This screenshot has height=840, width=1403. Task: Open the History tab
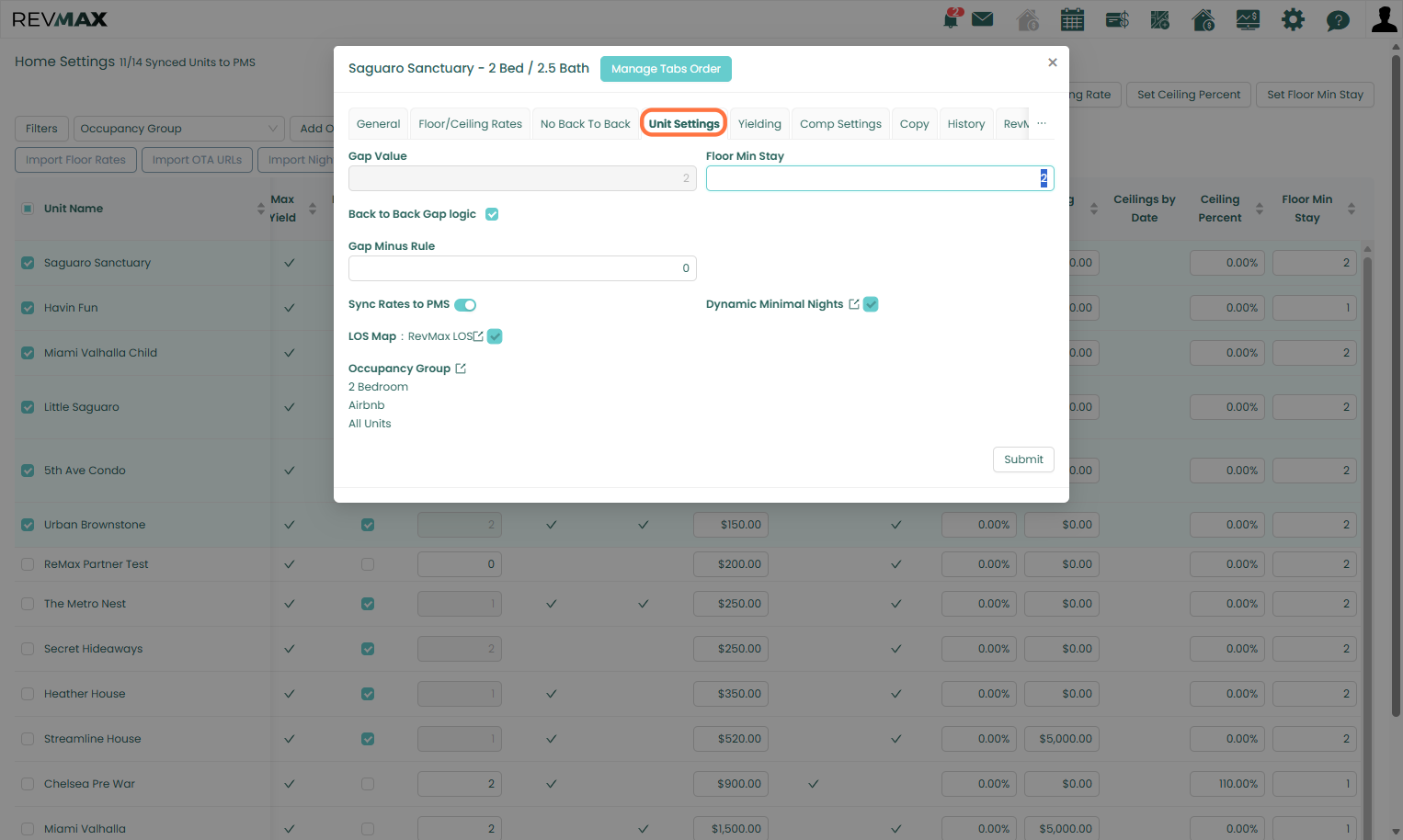pos(966,124)
